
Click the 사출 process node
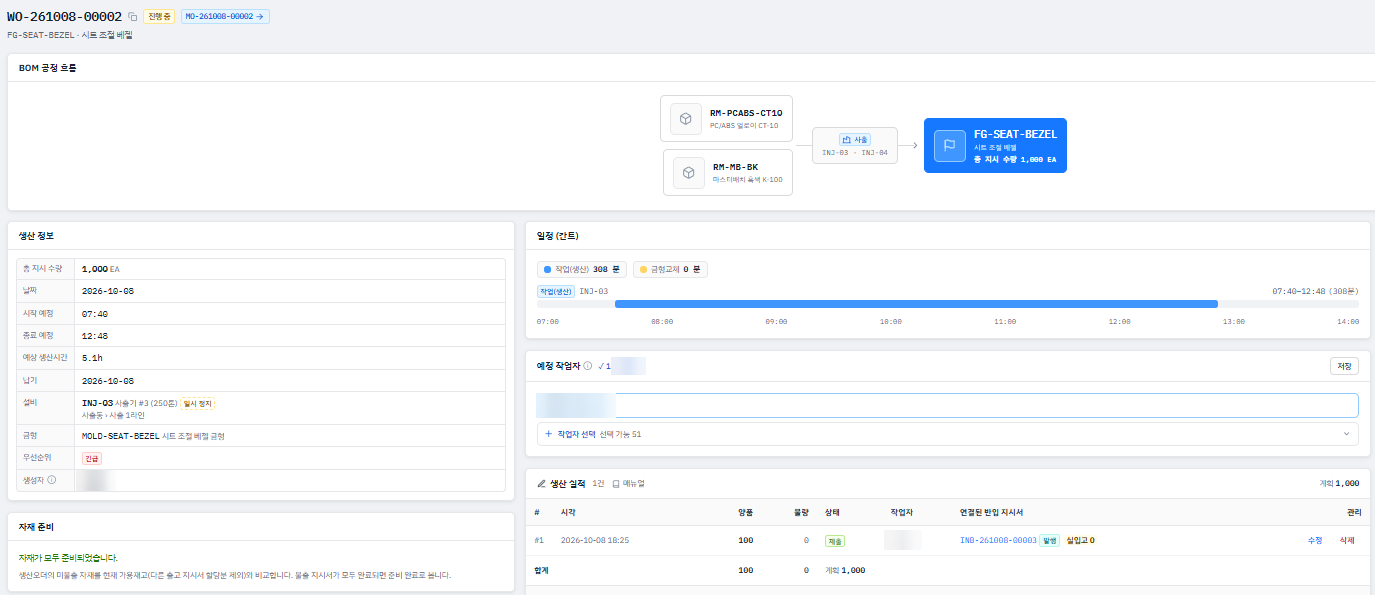point(855,145)
